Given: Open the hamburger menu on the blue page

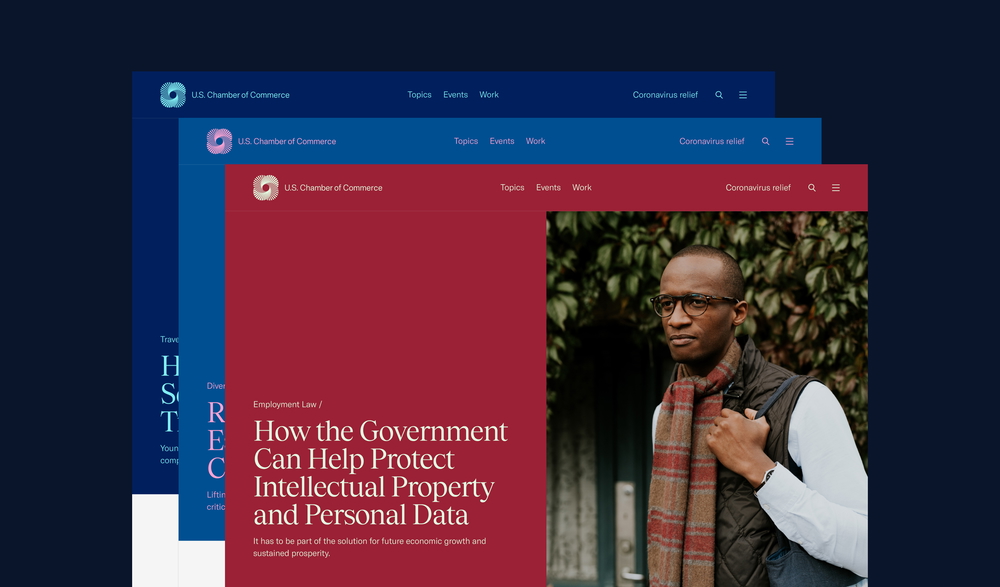Looking at the screenshot, I should click(790, 141).
